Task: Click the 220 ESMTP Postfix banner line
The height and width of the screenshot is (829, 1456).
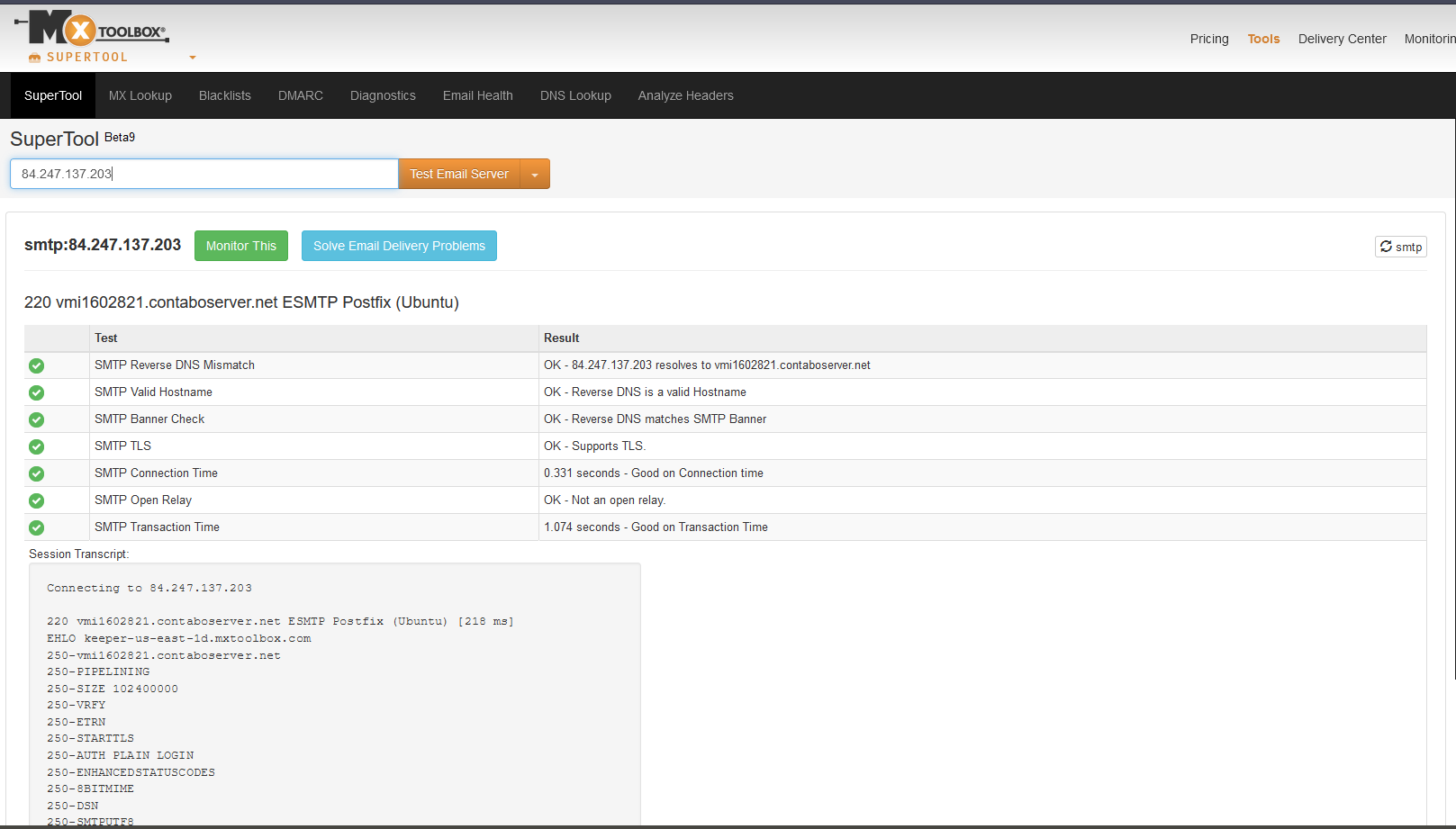Action: (x=242, y=302)
